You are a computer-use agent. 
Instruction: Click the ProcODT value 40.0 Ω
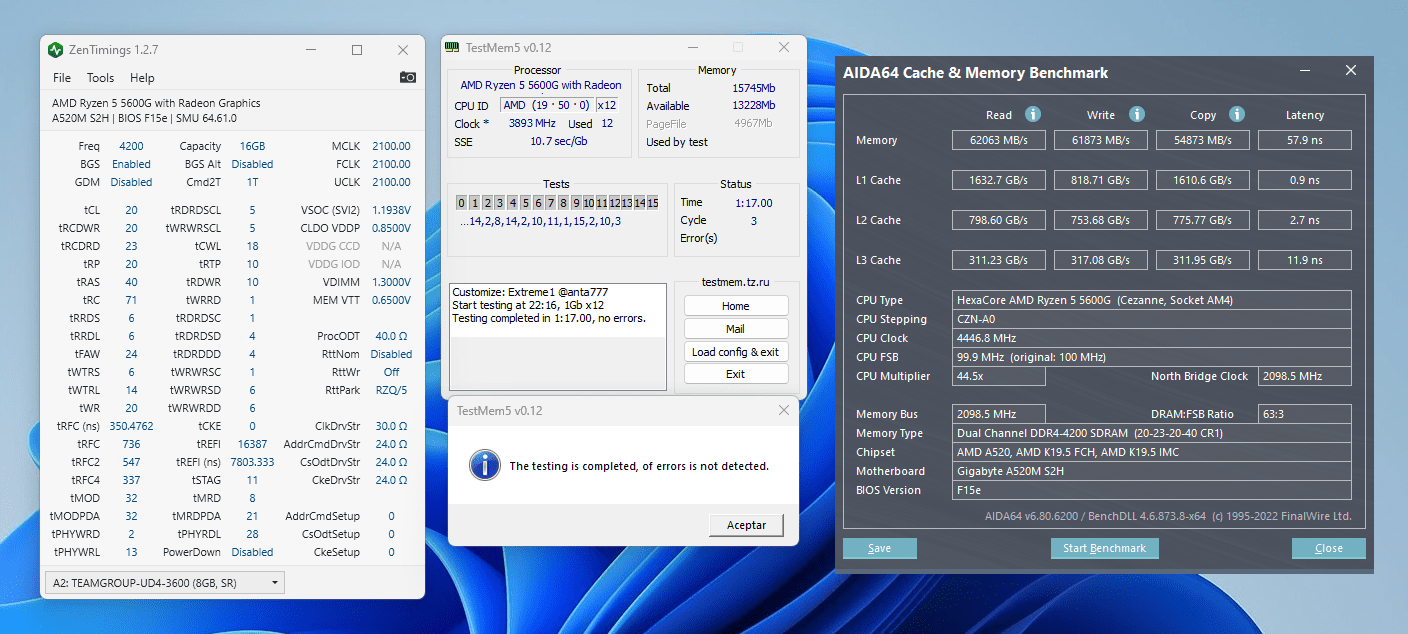pyautogui.click(x=391, y=336)
